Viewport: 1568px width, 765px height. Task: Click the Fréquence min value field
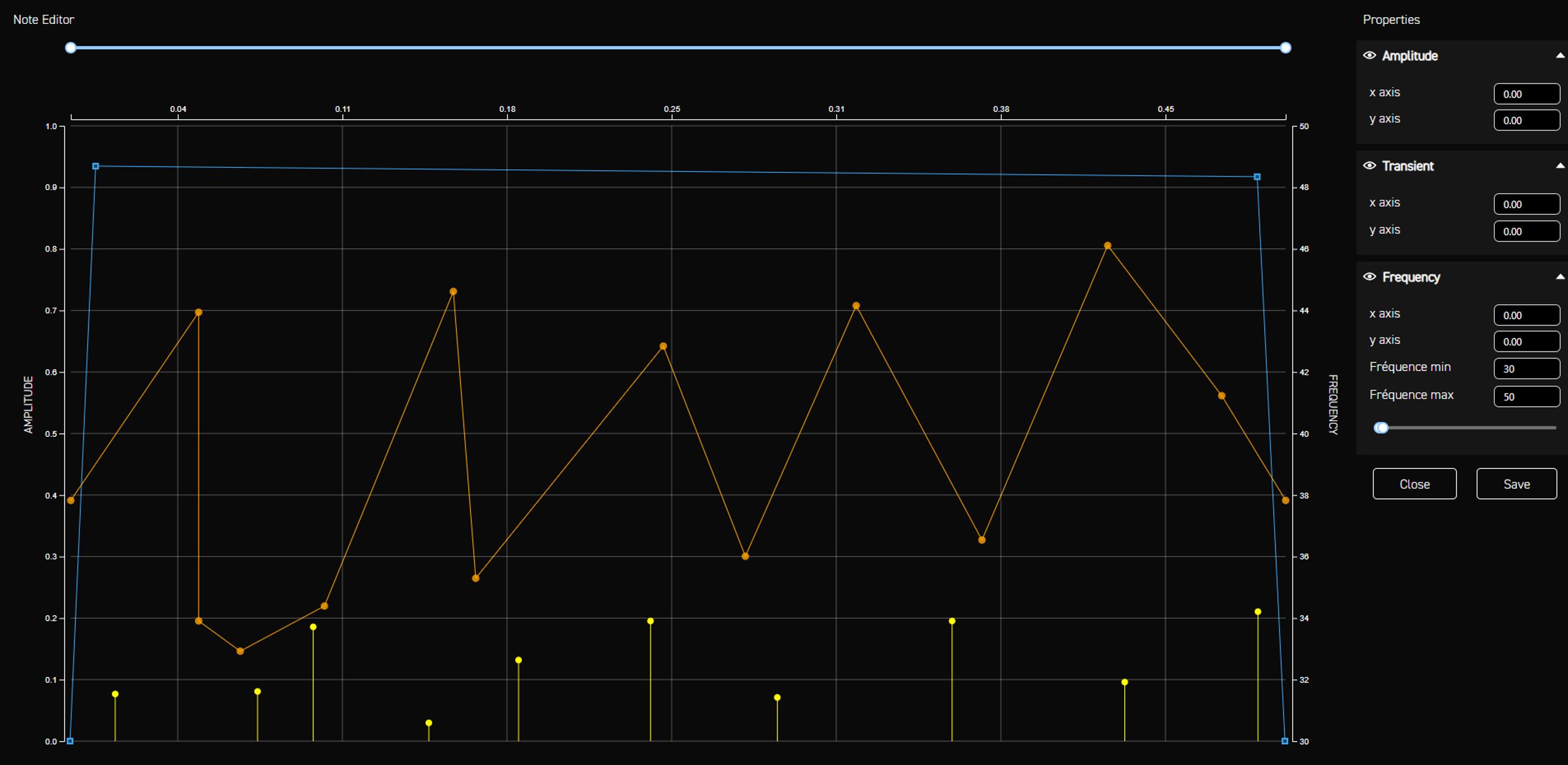click(x=1526, y=368)
